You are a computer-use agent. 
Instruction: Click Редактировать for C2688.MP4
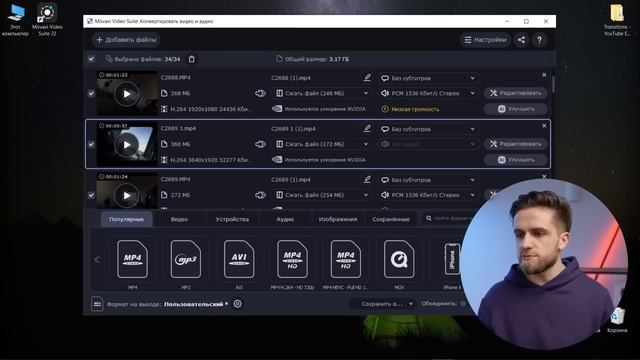tap(516, 93)
